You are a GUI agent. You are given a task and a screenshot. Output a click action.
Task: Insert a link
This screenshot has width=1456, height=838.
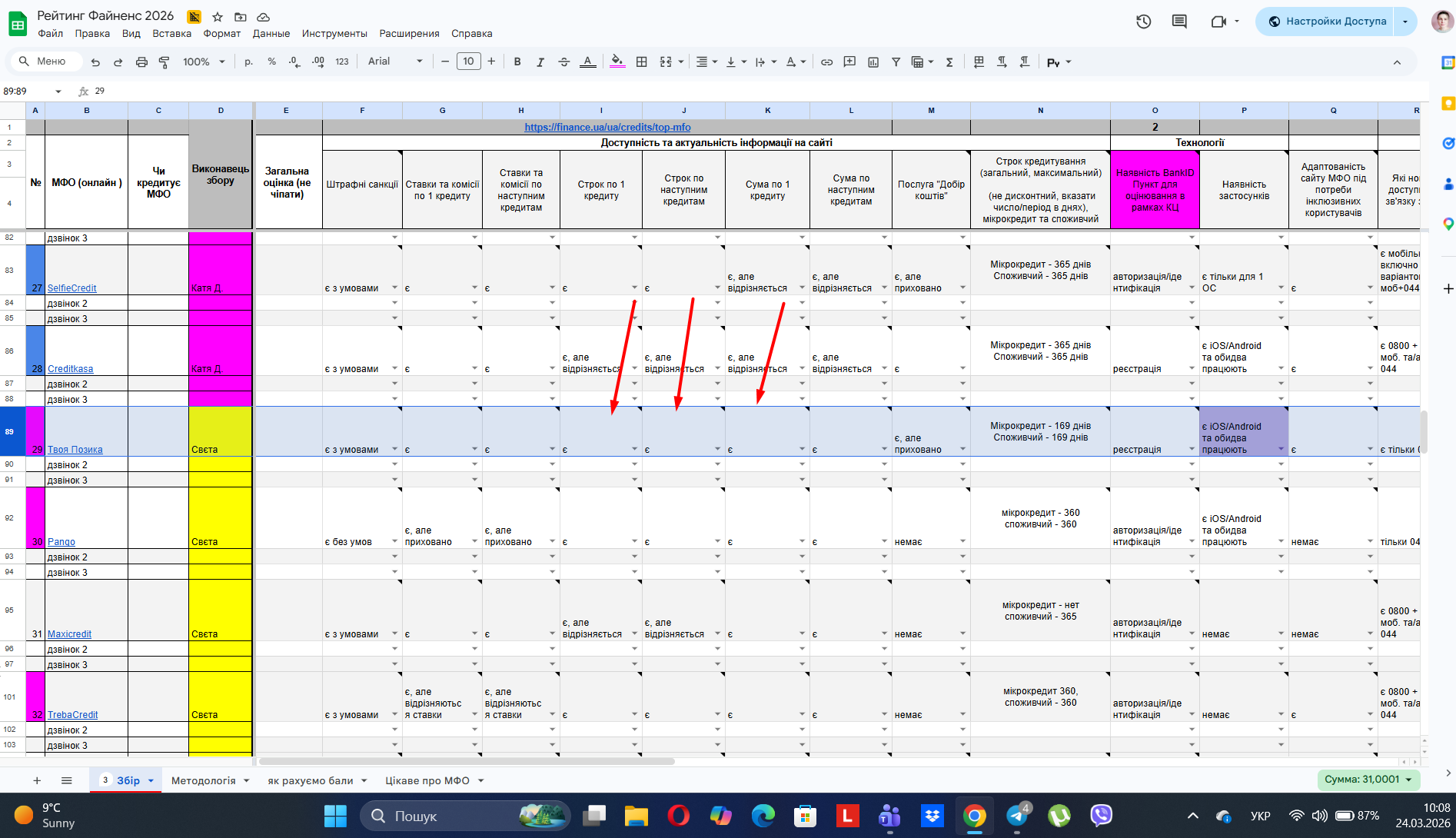[826, 62]
